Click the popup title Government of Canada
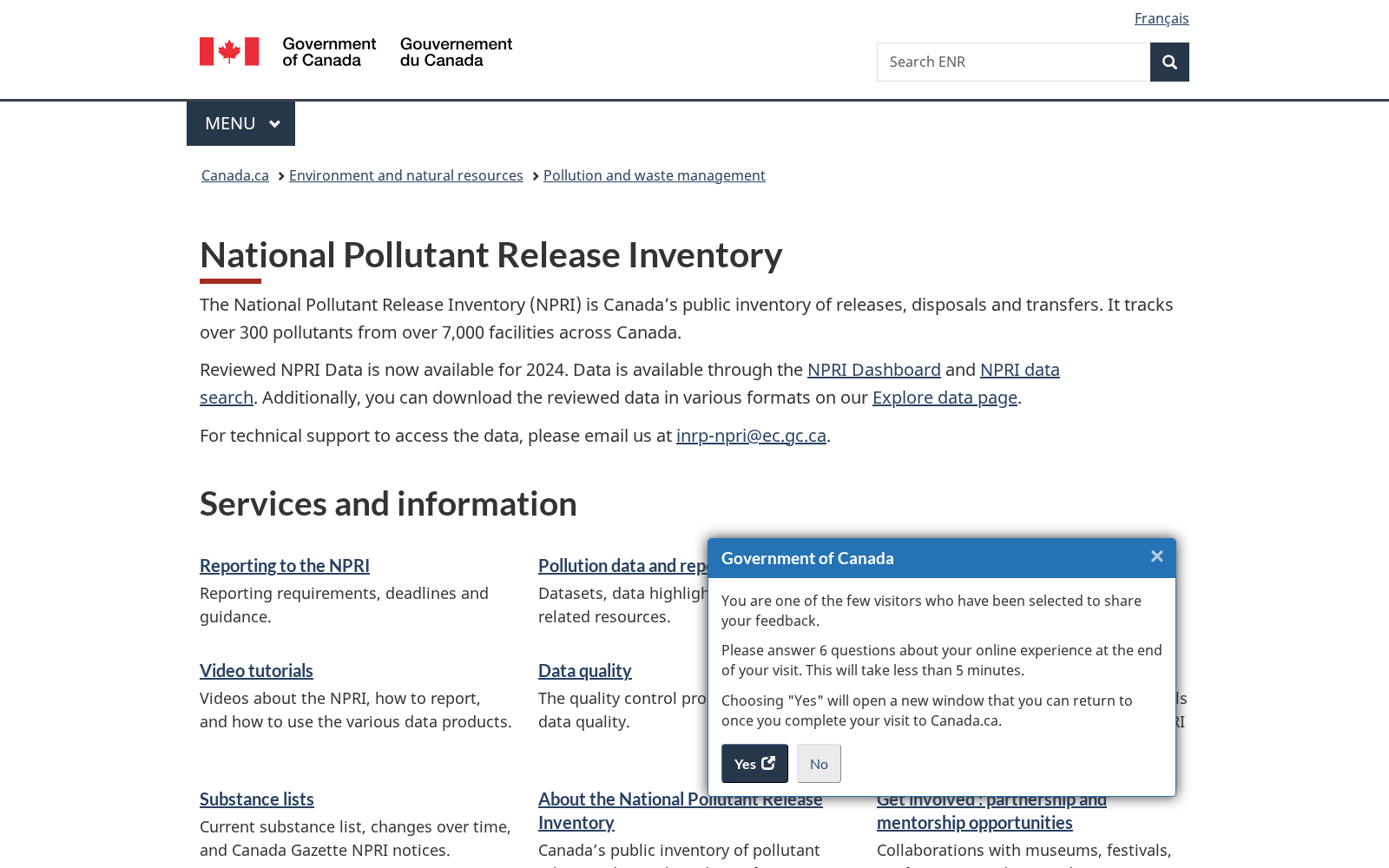This screenshot has height=868, width=1389. coord(807,558)
